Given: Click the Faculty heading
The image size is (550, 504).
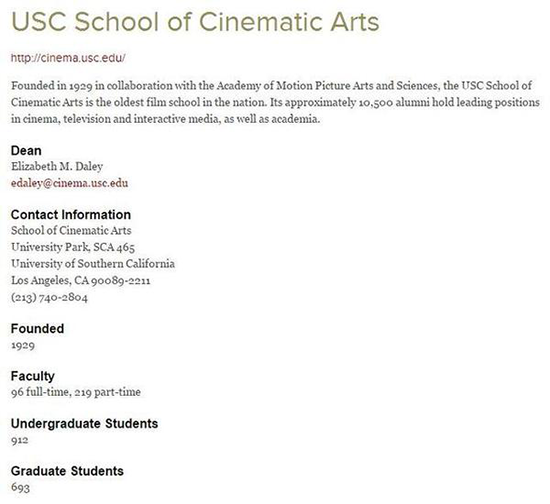Looking at the screenshot, I should point(33,376).
